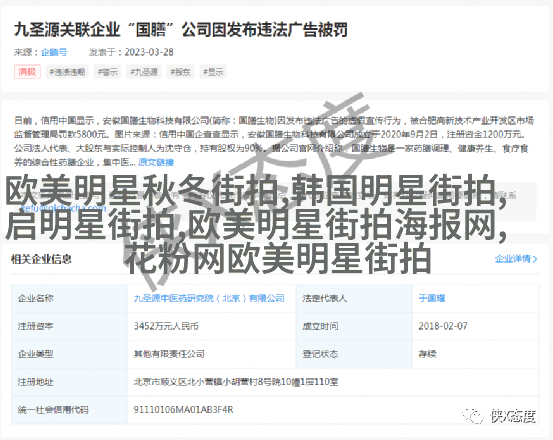553x440 pixels.
Task: Click the 注册资本 label cell
Action: pyautogui.click(x=69, y=326)
